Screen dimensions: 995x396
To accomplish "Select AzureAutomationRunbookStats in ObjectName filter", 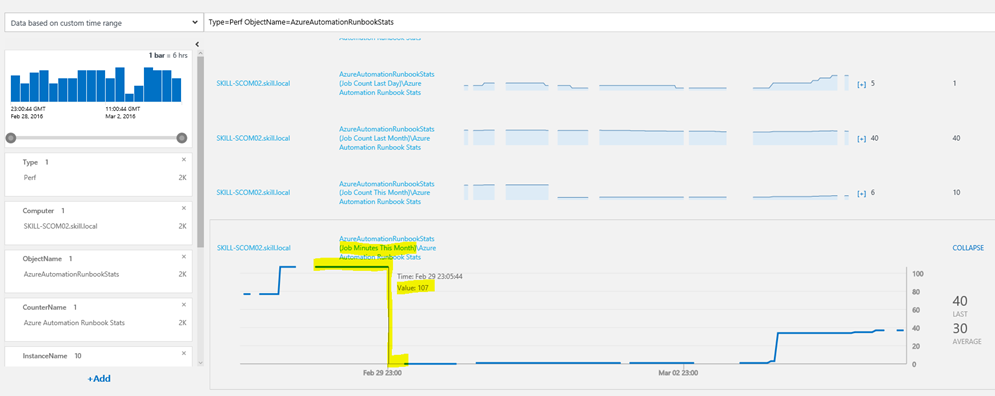I will click(71, 274).
